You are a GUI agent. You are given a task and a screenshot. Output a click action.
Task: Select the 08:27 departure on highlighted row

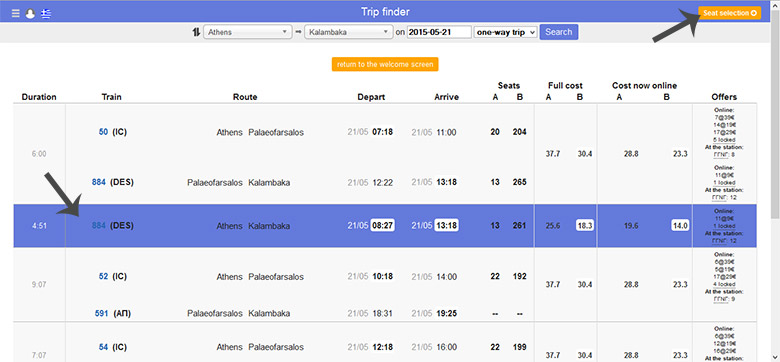click(383, 226)
